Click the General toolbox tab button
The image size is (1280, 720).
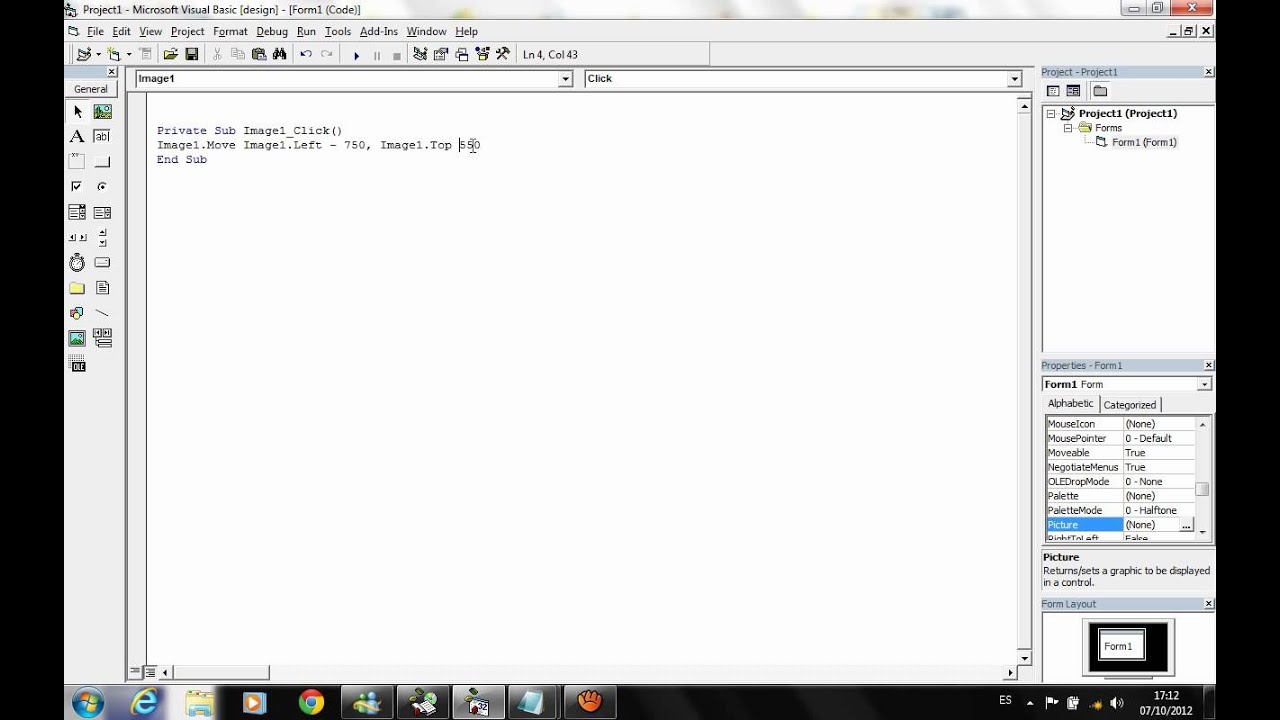[91, 89]
